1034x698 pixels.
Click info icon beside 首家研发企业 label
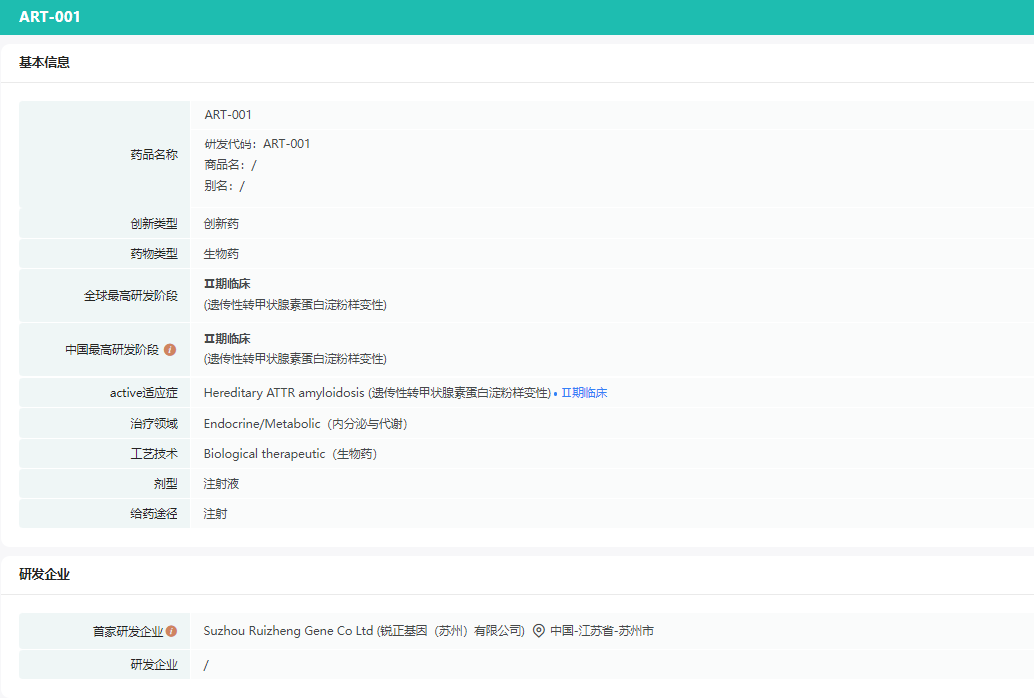click(x=171, y=631)
